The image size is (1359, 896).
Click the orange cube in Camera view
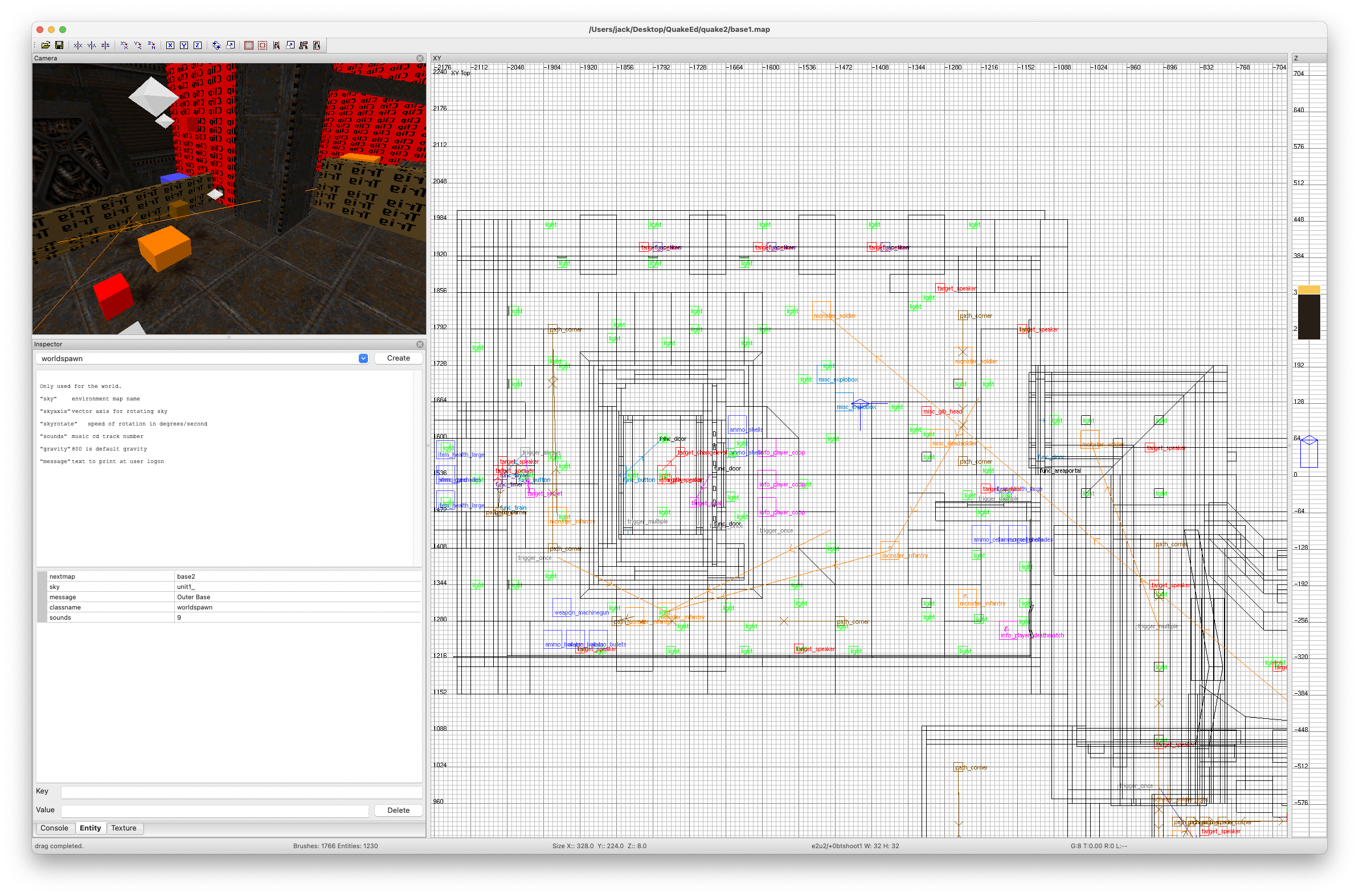pyautogui.click(x=165, y=248)
